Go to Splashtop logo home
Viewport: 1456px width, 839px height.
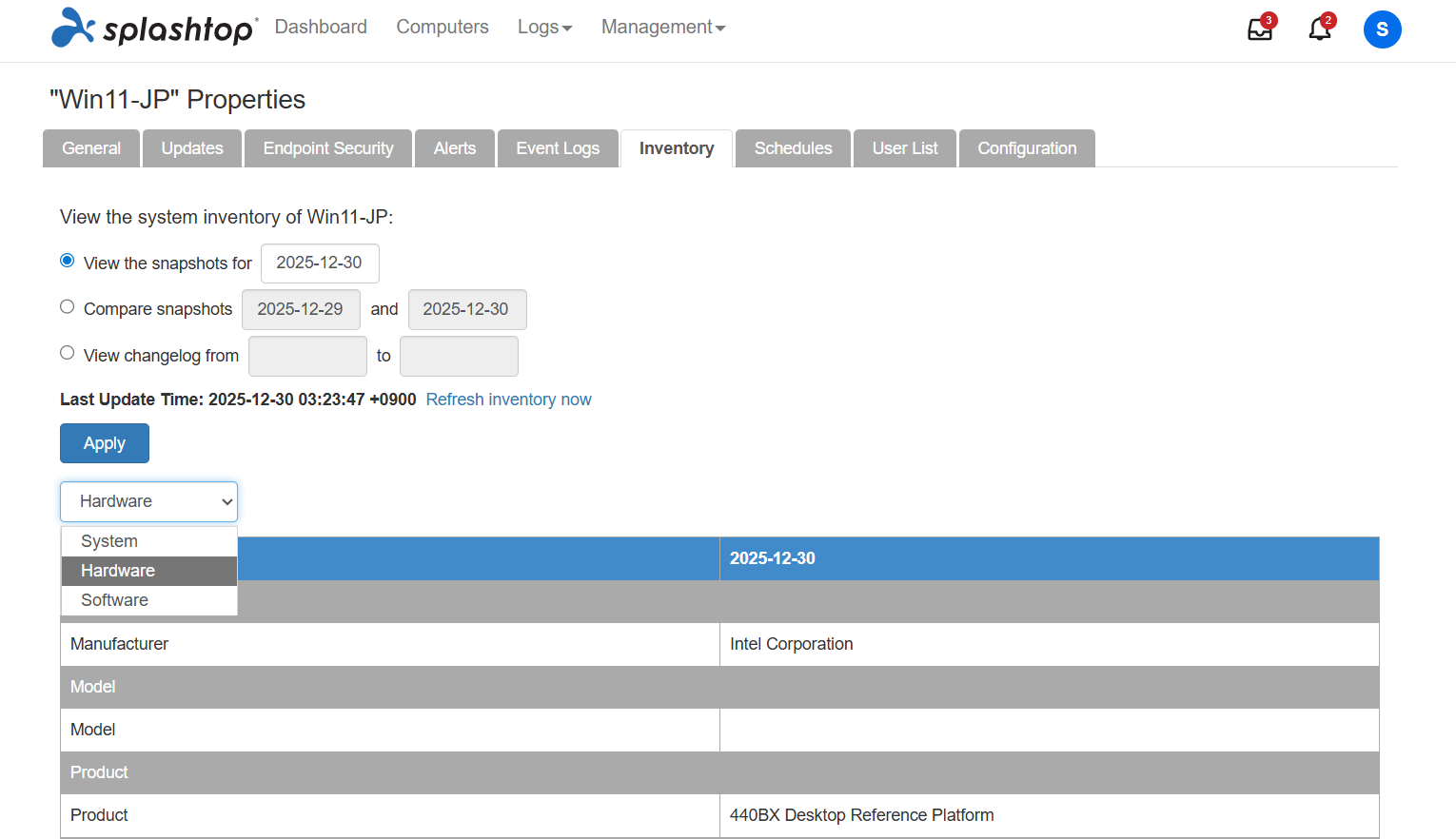(154, 28)
